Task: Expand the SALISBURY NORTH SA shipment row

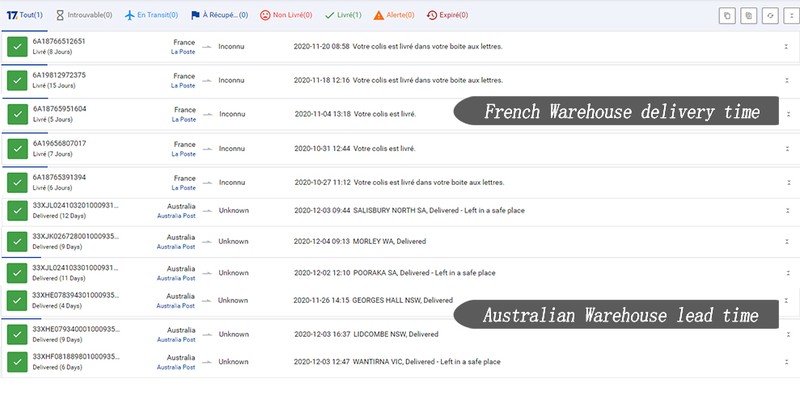Action: [785, 211]
